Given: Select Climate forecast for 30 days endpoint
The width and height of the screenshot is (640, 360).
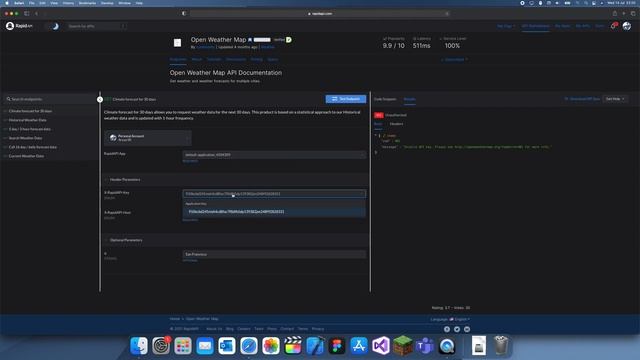Looking at the screenshot, I should pyautogui.click(x=30, y=111).
